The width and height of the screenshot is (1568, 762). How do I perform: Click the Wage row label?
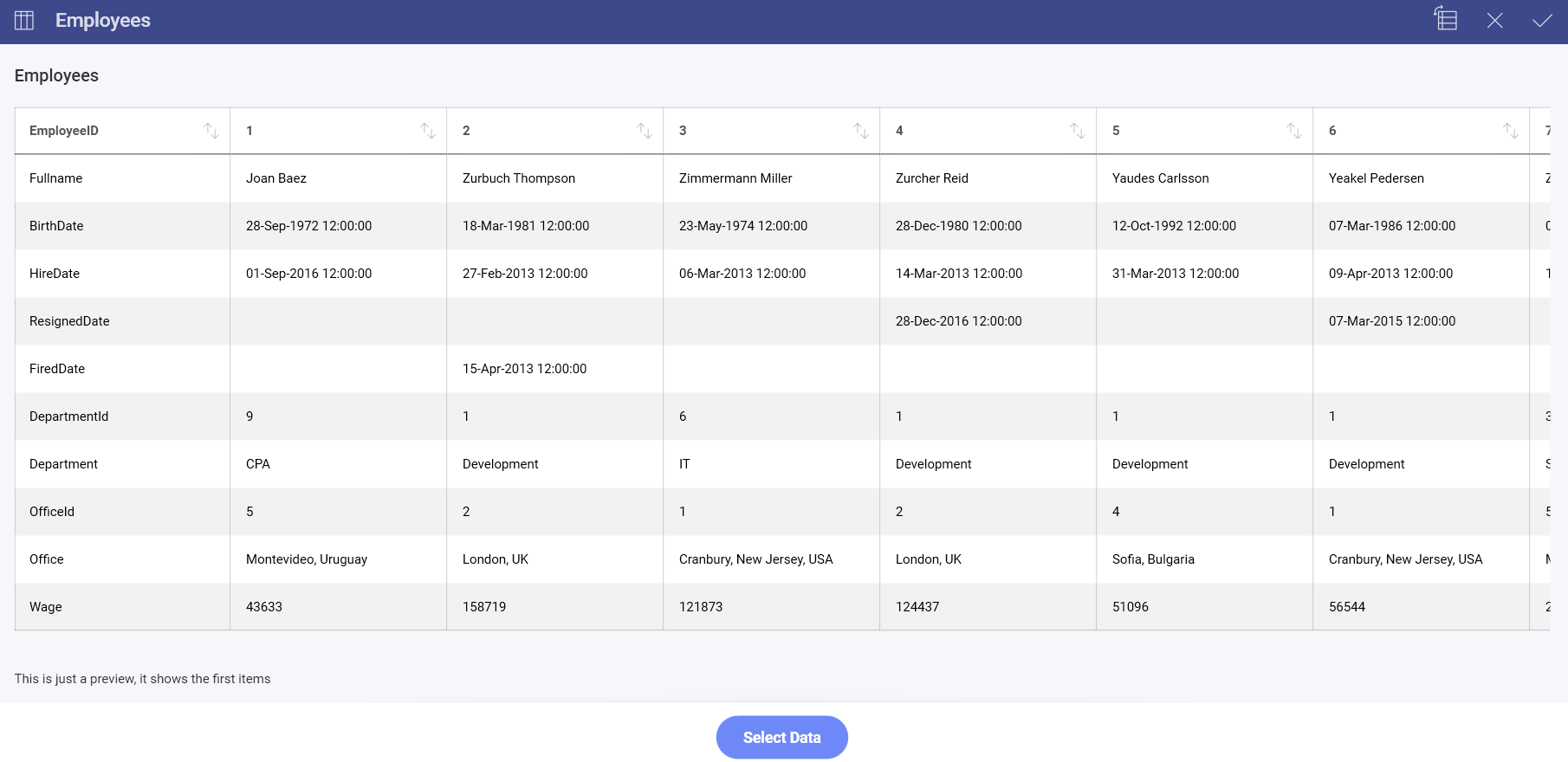pyautogui.click(x=46, y=607)
